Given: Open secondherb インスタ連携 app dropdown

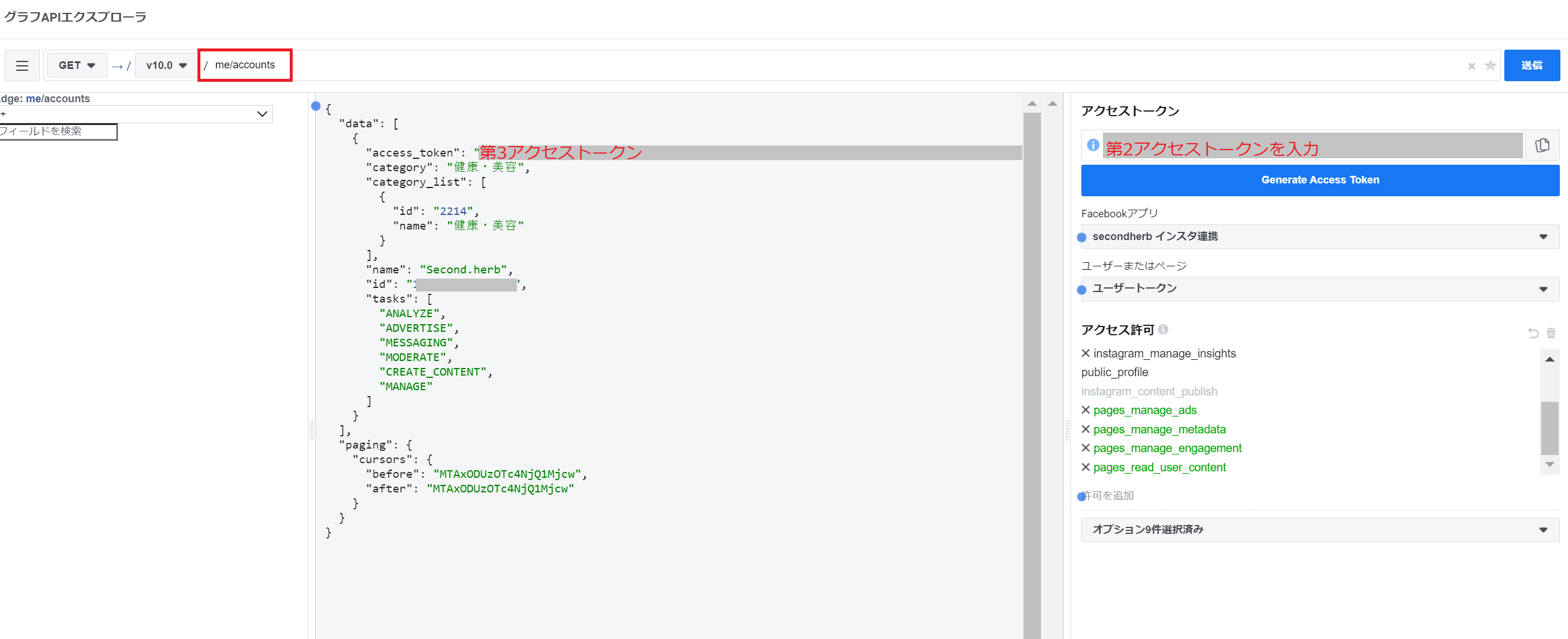Looking at the screenshot, I should (1320, 236).
